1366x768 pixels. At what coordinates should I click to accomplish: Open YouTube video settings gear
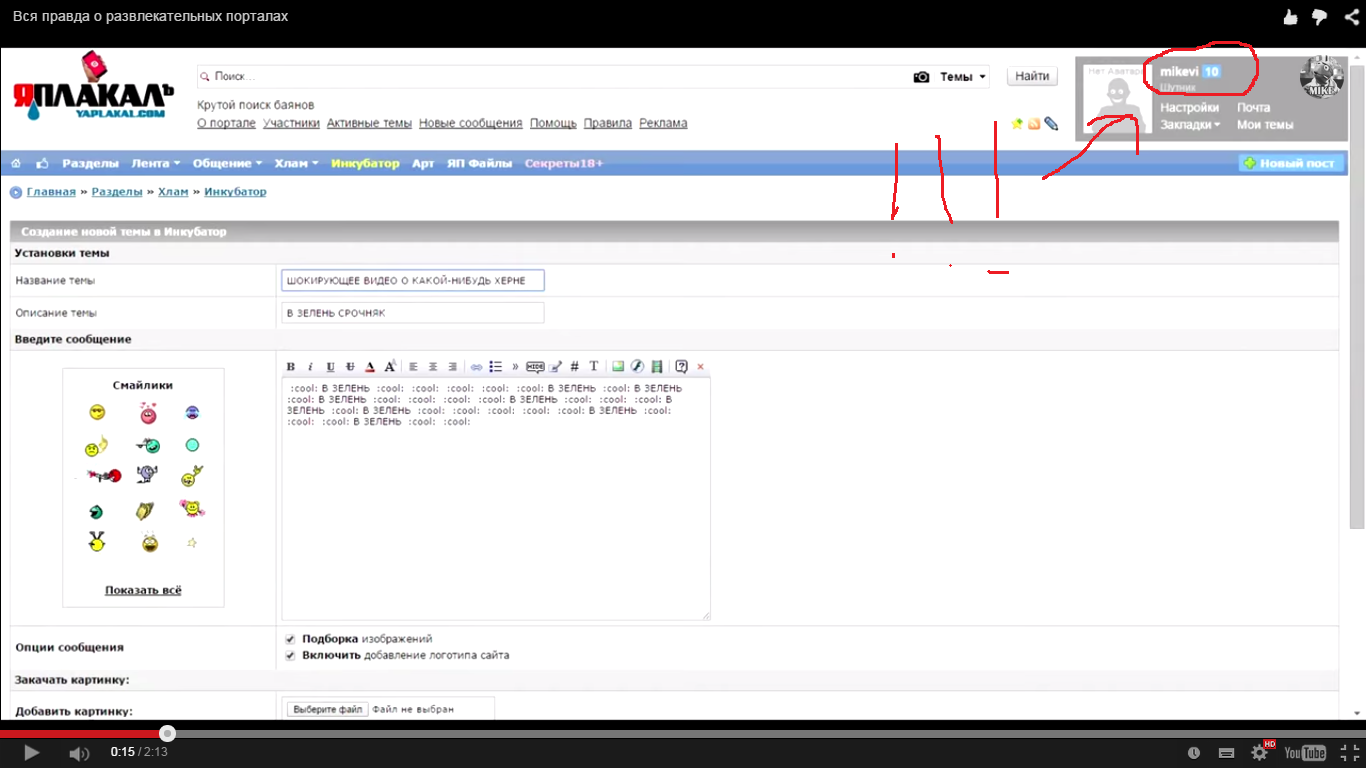tap(1260, 752)
